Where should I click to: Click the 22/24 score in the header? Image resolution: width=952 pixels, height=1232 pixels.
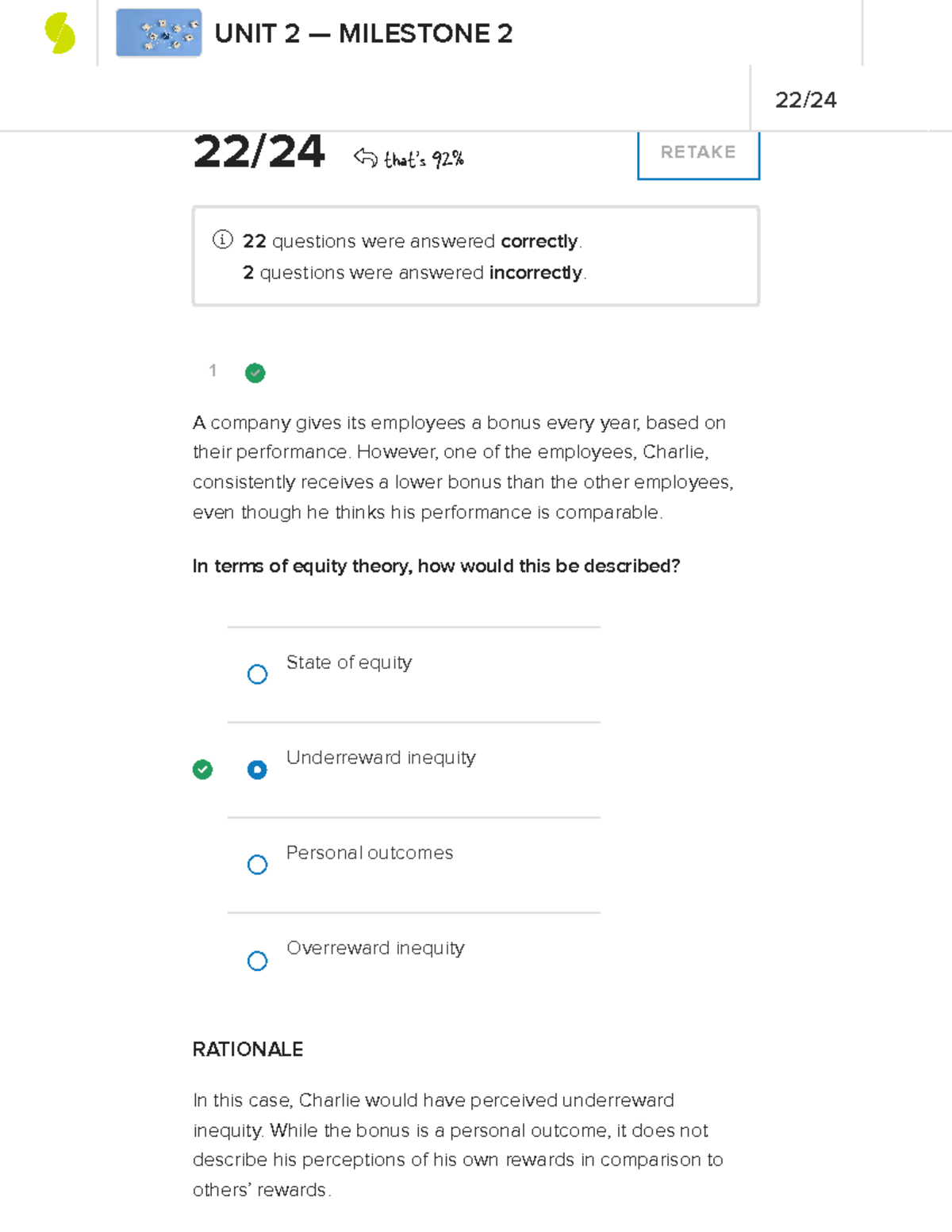point(805,100)
